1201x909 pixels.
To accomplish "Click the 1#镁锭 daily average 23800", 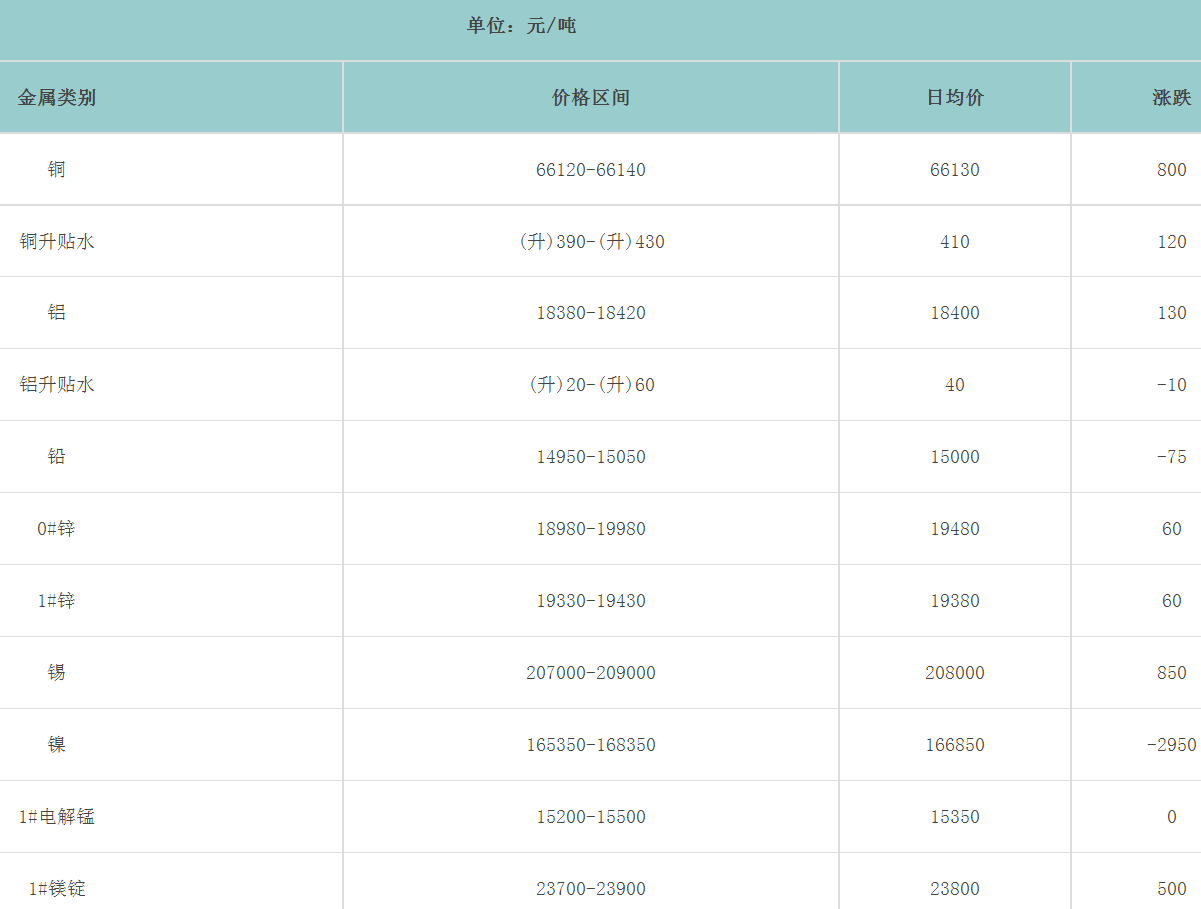I will [x=955, y=889].
